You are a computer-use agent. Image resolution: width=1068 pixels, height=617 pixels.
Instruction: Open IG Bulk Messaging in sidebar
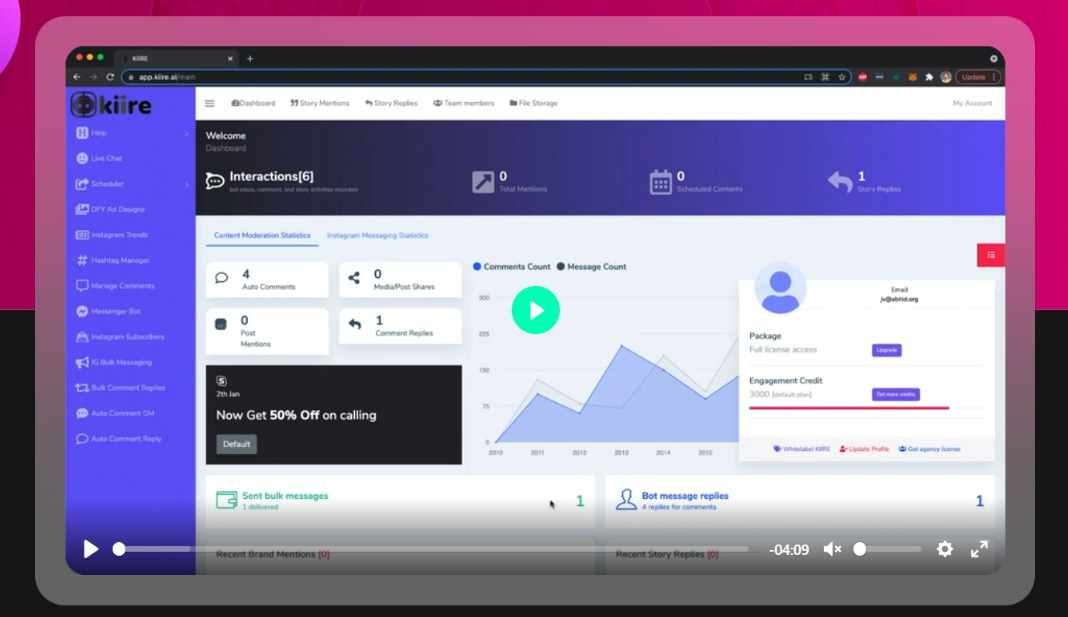pyautogui.click(x=114, y=362)
